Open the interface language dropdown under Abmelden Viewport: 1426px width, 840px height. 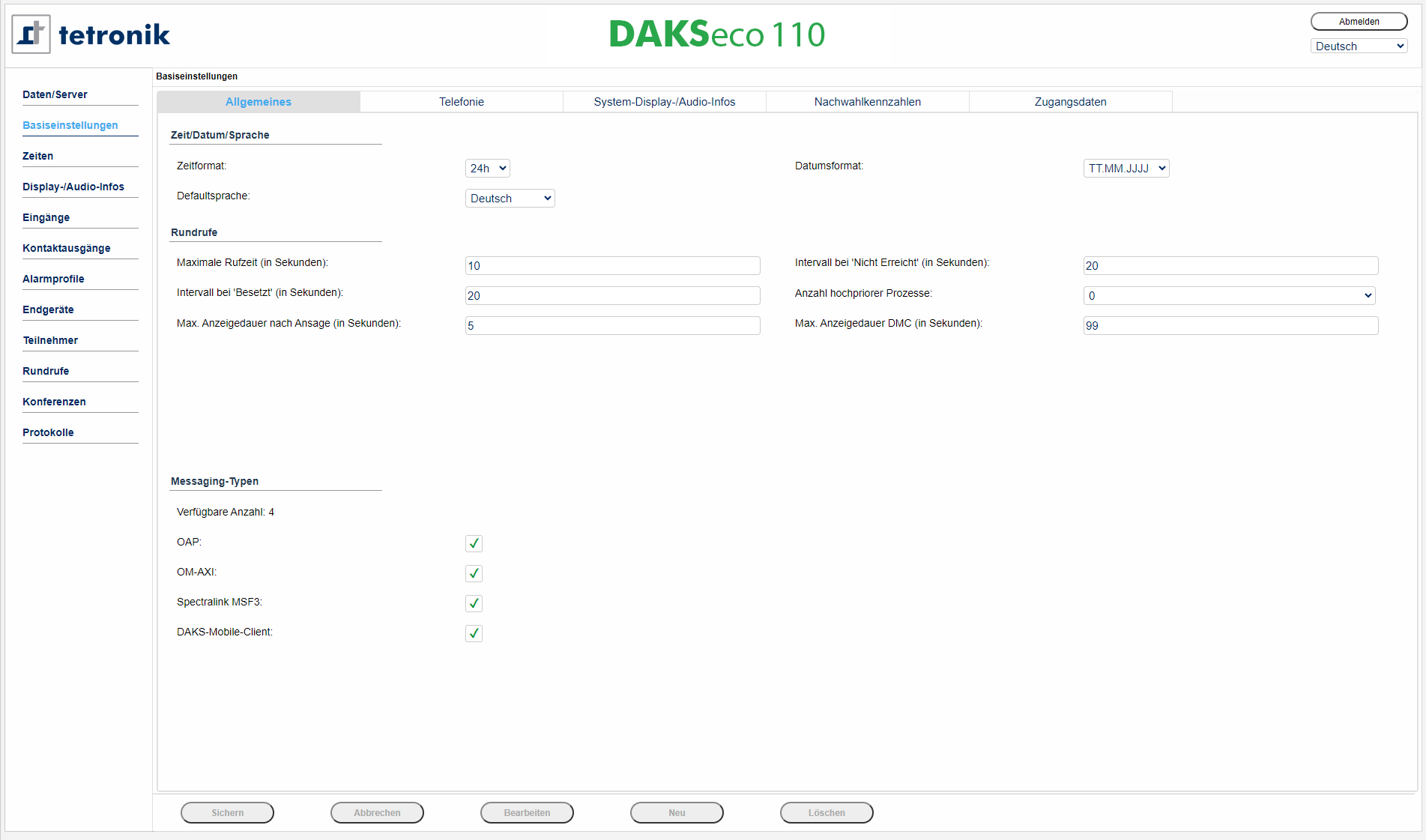(x=1359, y=46)
